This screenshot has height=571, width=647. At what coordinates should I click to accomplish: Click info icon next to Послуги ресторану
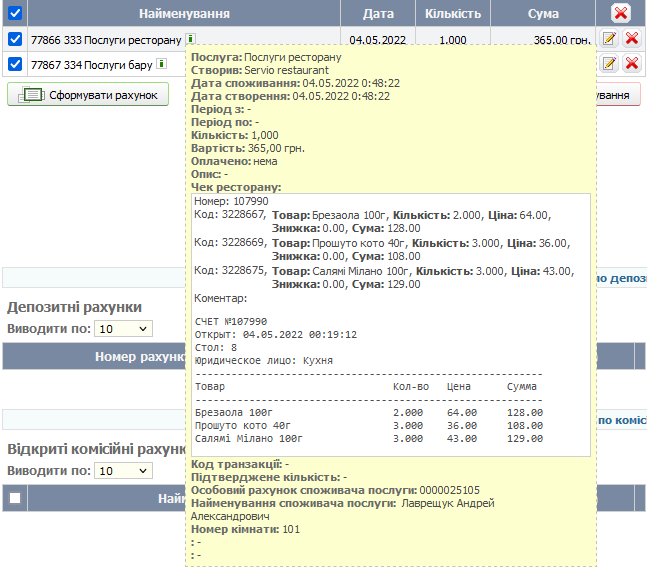tap(190, 40)
